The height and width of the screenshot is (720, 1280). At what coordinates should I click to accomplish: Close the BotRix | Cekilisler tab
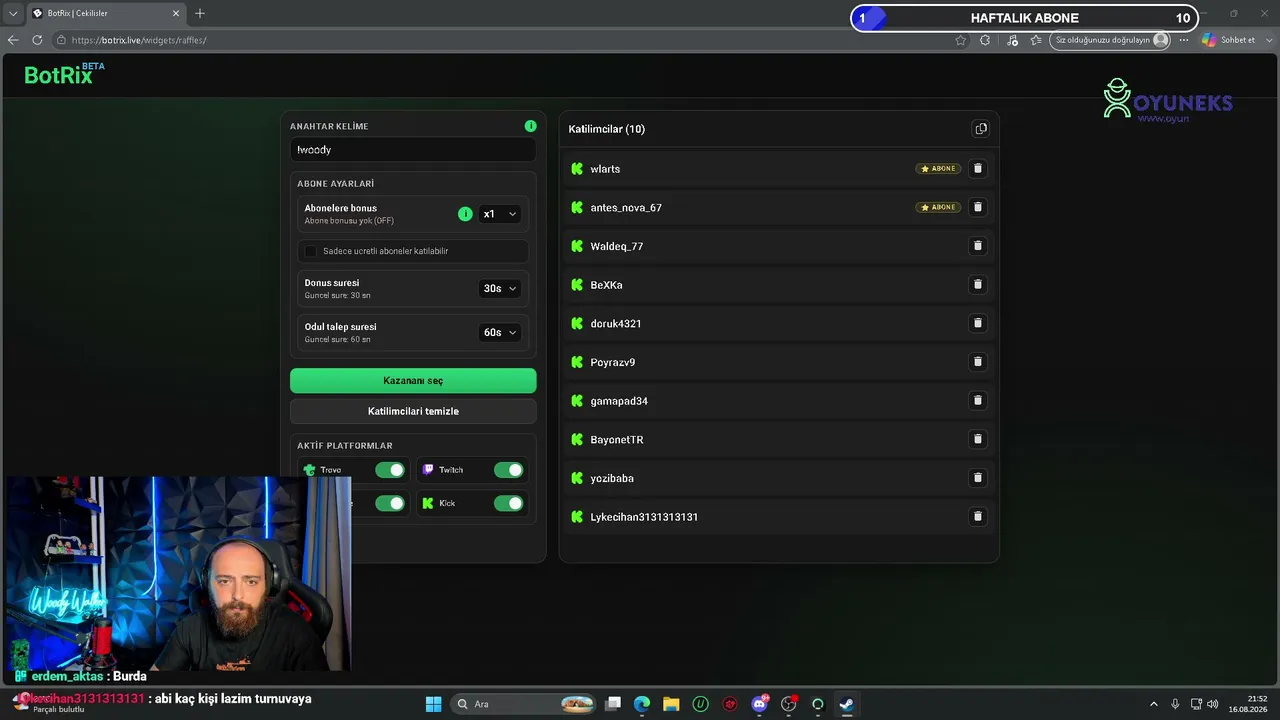tap(176, 13)
